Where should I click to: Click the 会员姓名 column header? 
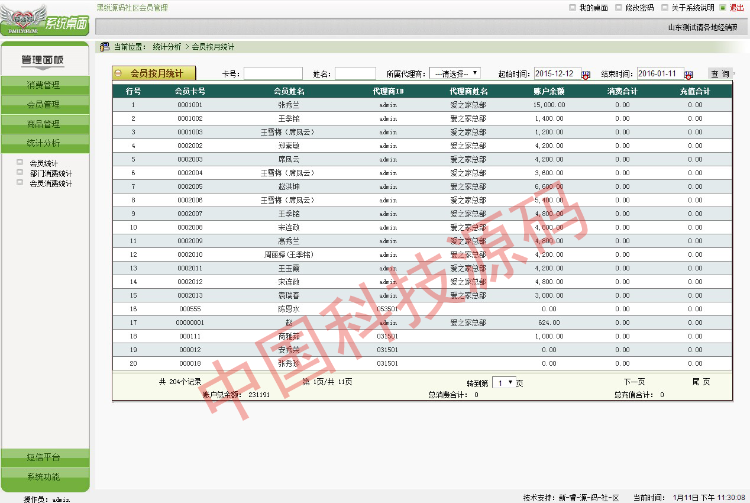click(289, 91)
